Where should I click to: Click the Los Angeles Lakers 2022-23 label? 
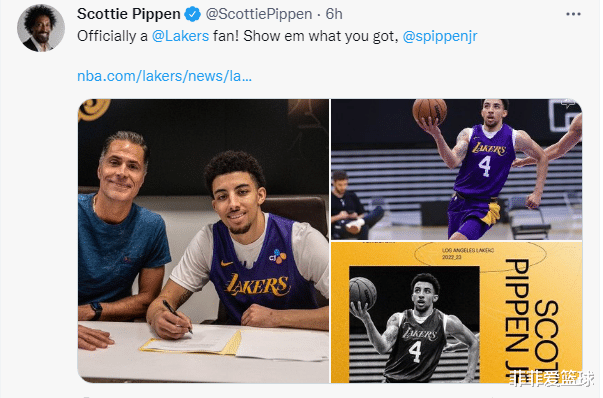468,253
